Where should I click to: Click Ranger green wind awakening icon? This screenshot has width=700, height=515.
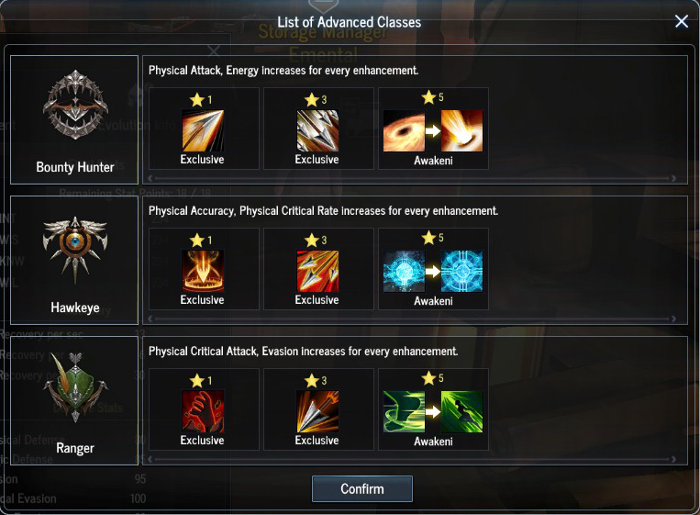click(x=404, y=412)
